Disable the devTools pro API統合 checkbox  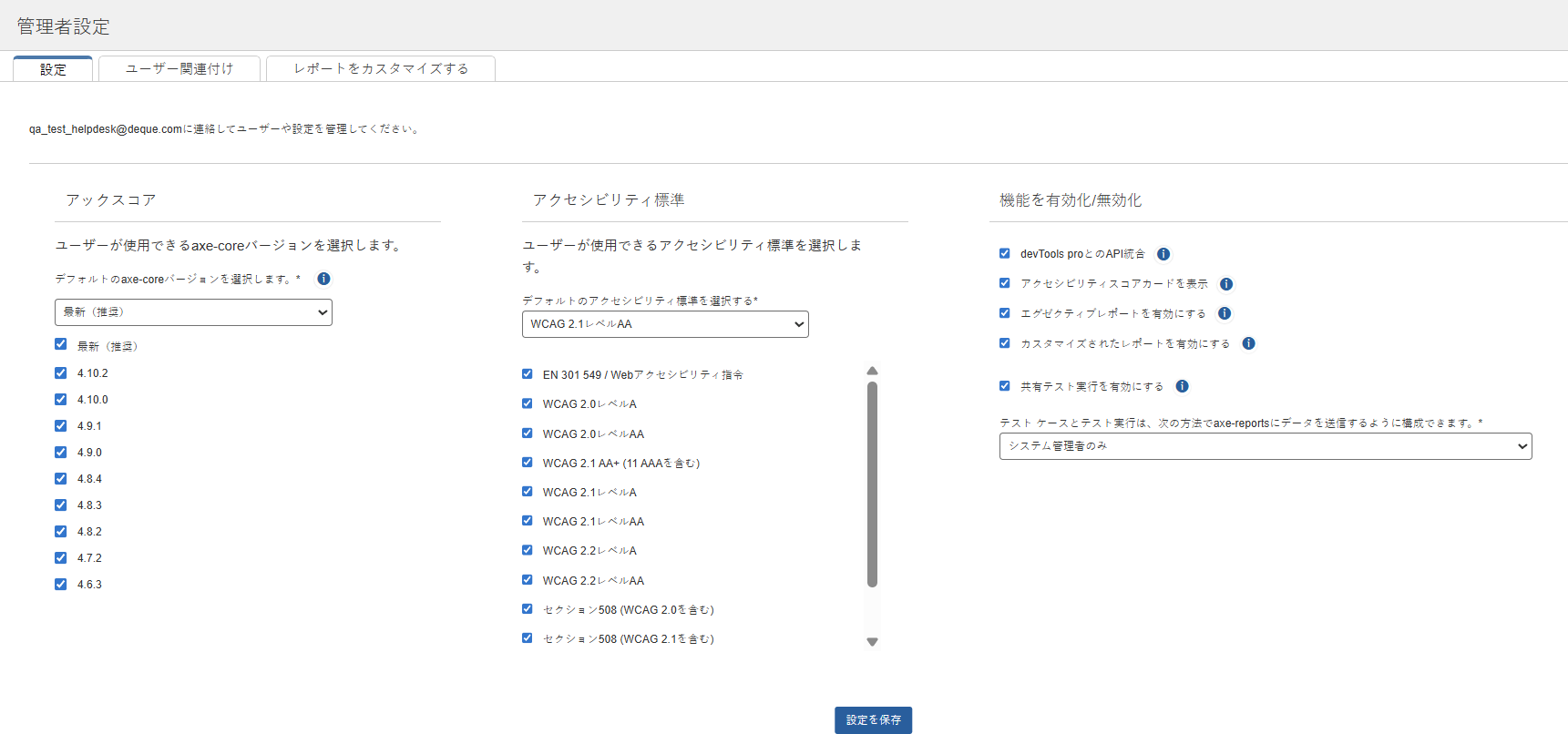point(1005,253)
